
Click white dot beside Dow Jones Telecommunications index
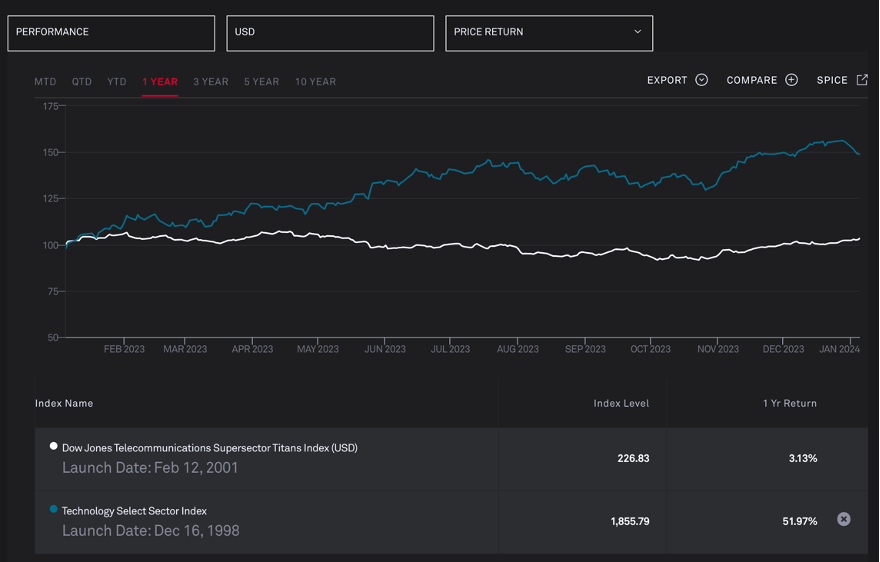[54, 446]
